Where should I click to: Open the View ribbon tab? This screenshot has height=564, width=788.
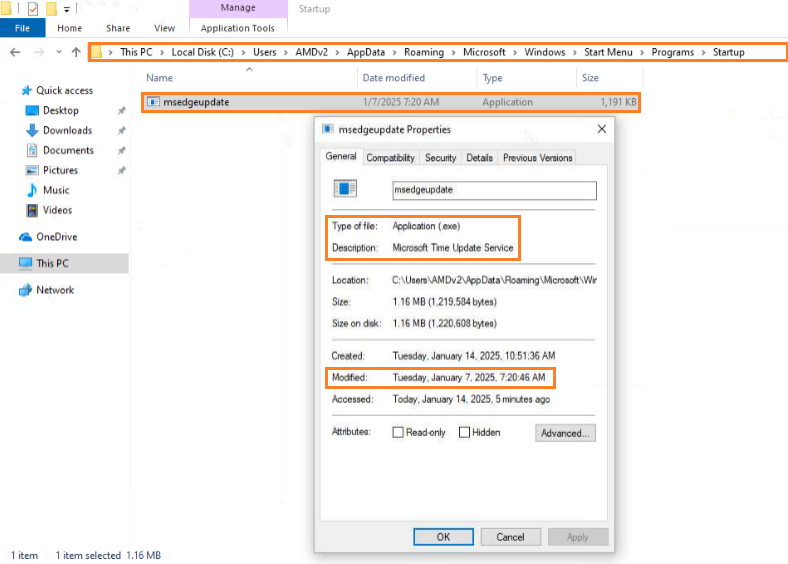pos(164,28)
